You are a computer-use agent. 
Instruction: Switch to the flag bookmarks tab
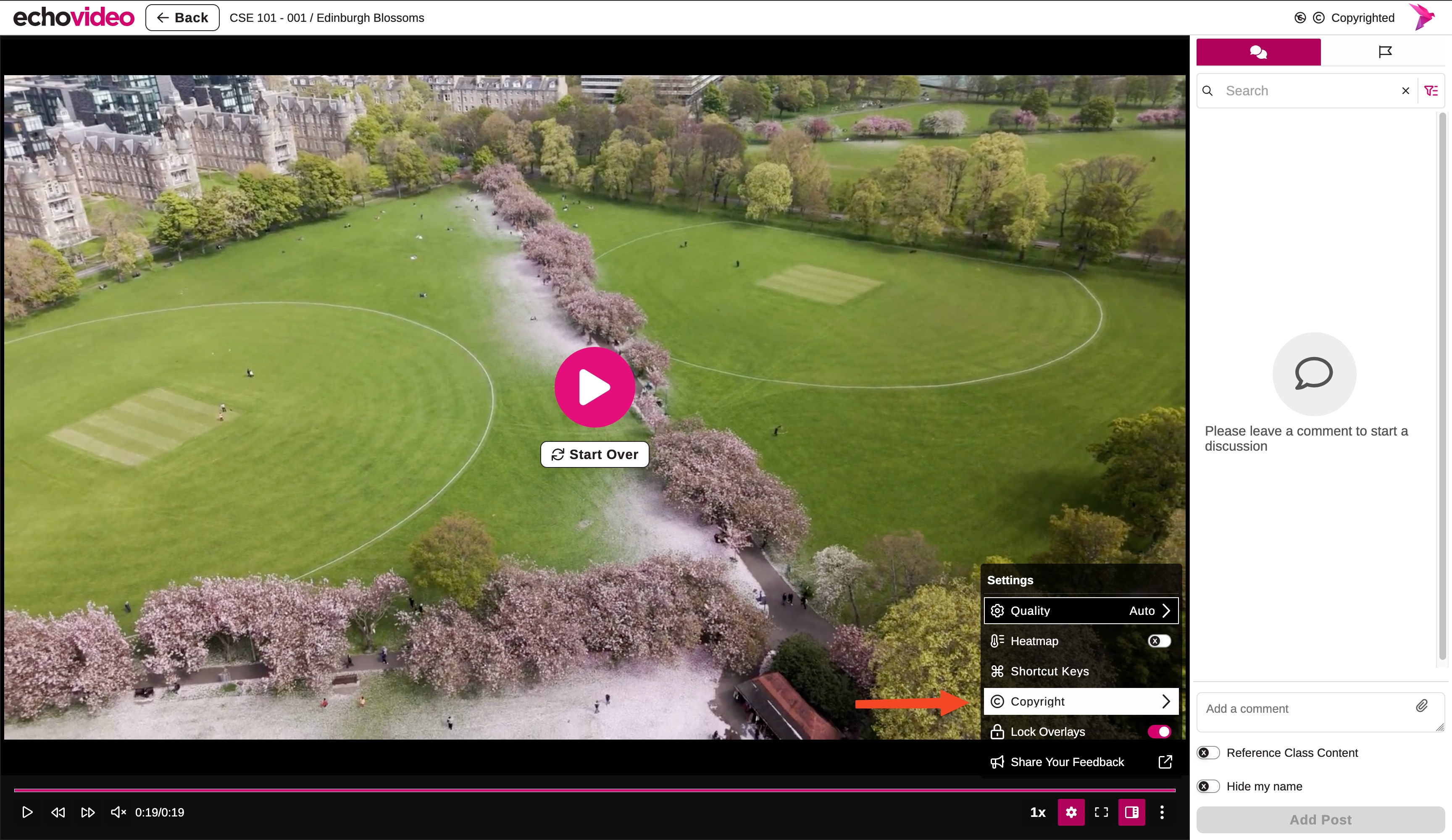pos(1385,52)
